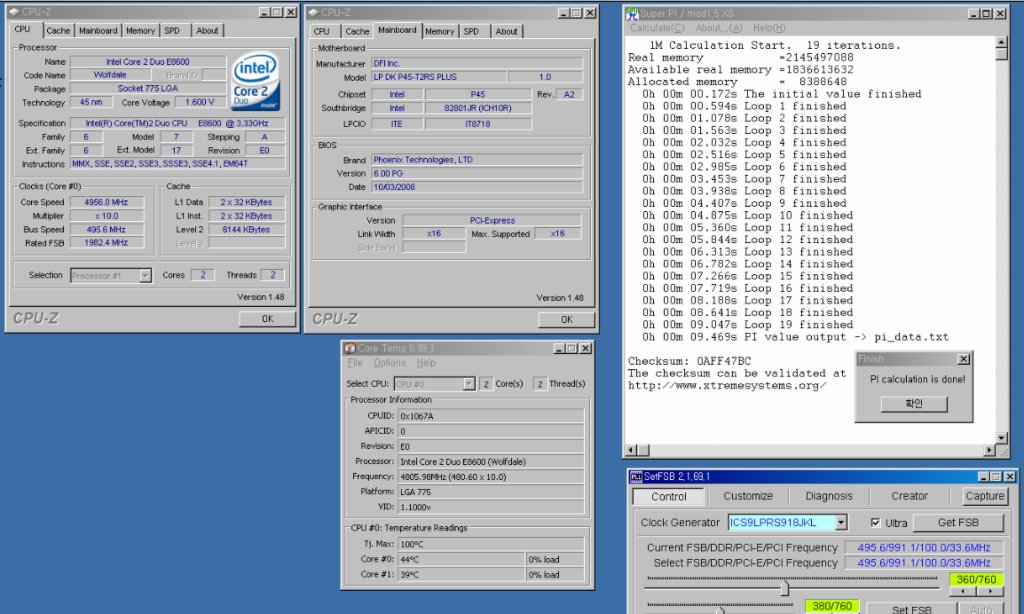Open the Options menu in Core Temp
The width and height of the screenshot is (1024, 614).
(390, 363)
